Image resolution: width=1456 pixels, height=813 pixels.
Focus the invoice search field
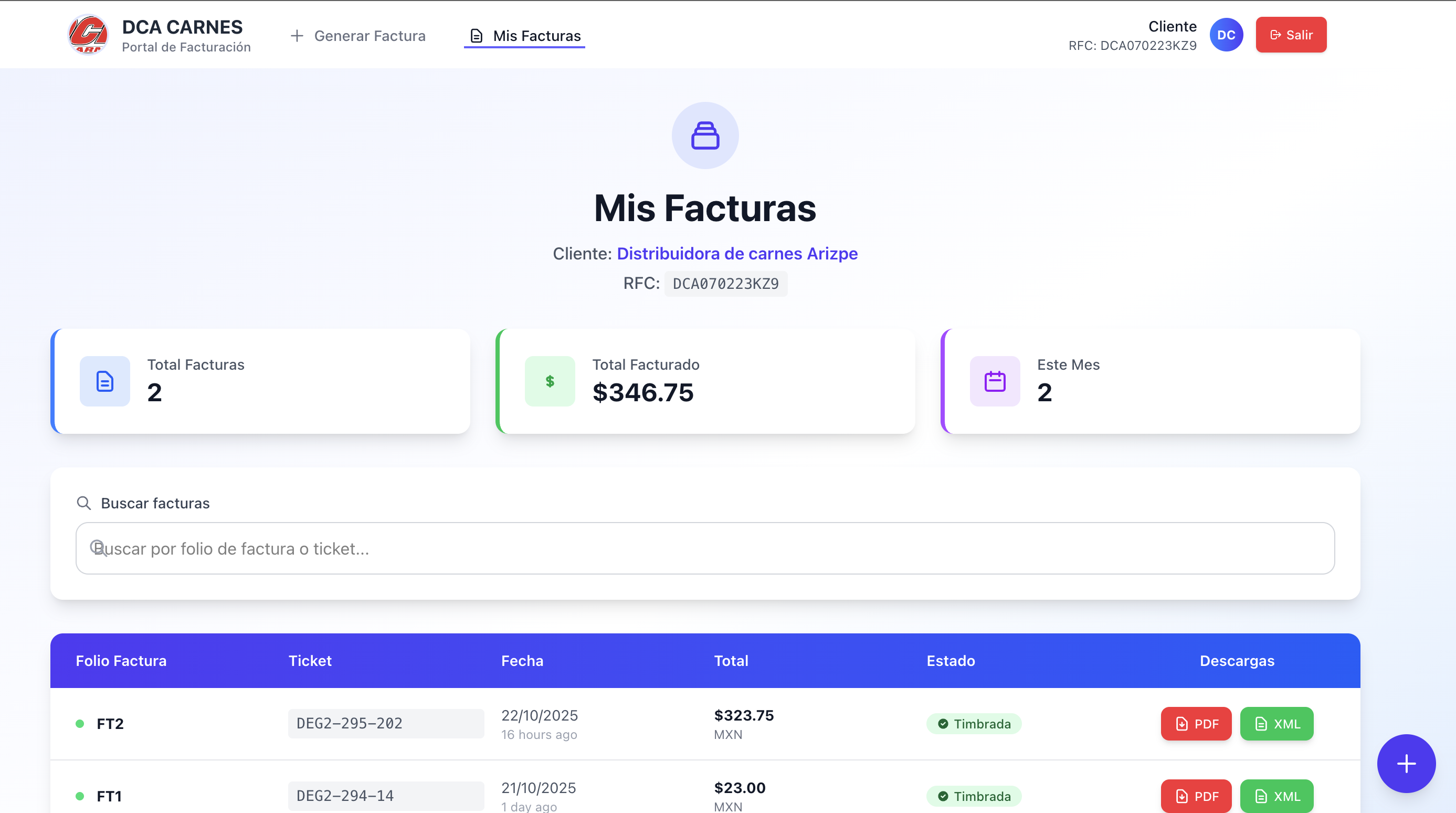[705, 548]
